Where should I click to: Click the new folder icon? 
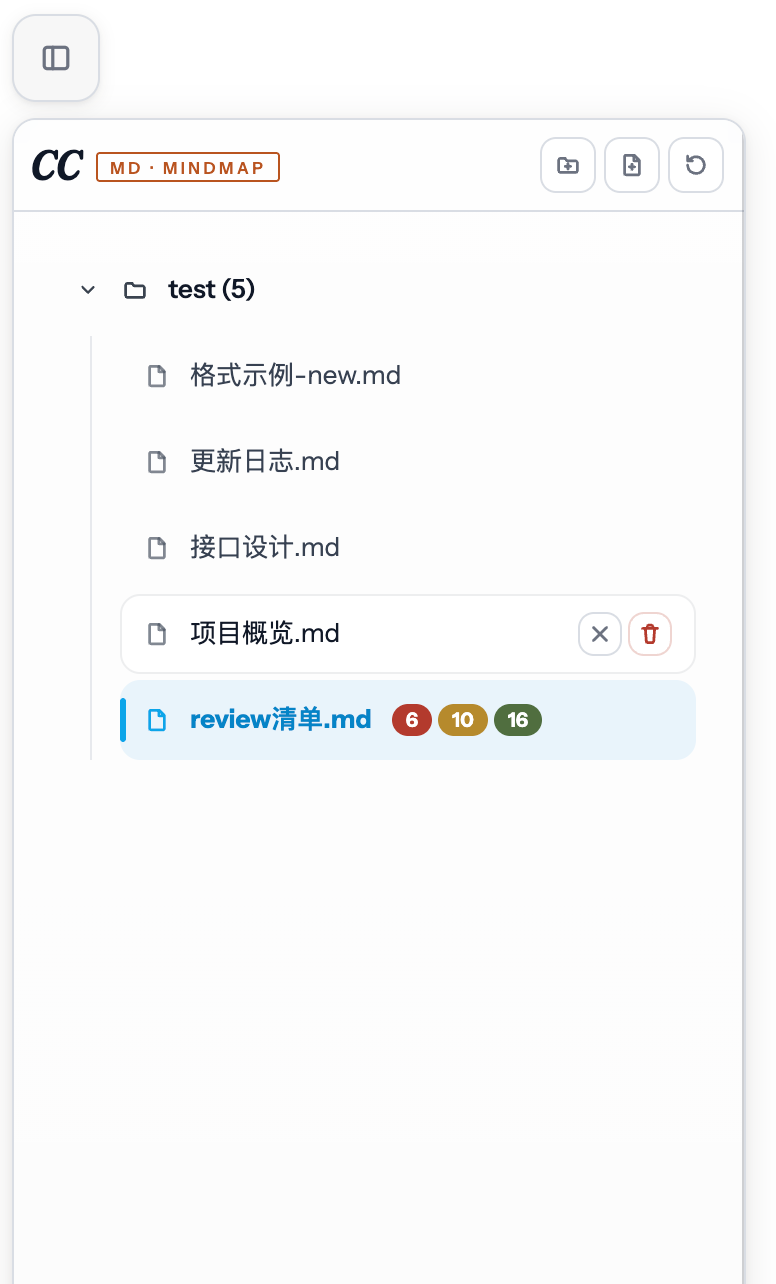point(568,165)
